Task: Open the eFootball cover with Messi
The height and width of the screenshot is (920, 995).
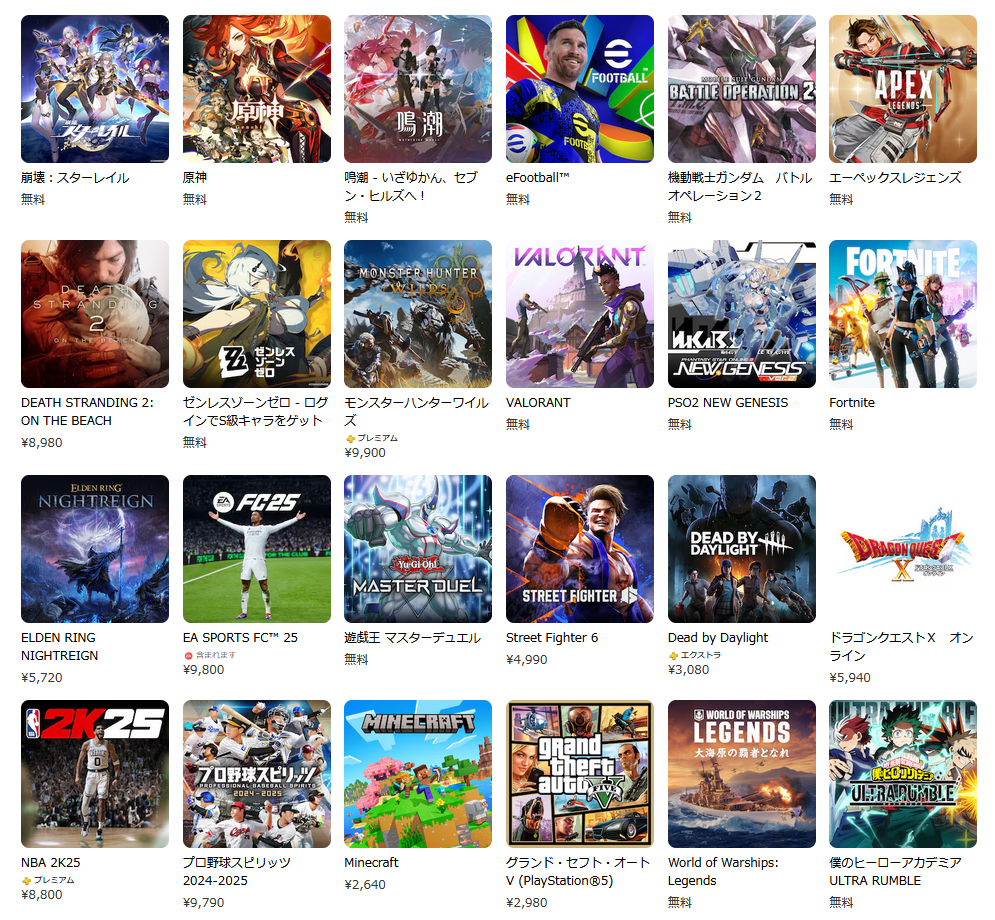Action: click(580, 89)
